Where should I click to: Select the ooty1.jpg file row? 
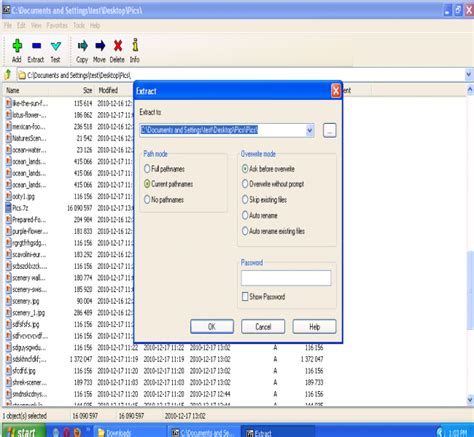point(69,196)
